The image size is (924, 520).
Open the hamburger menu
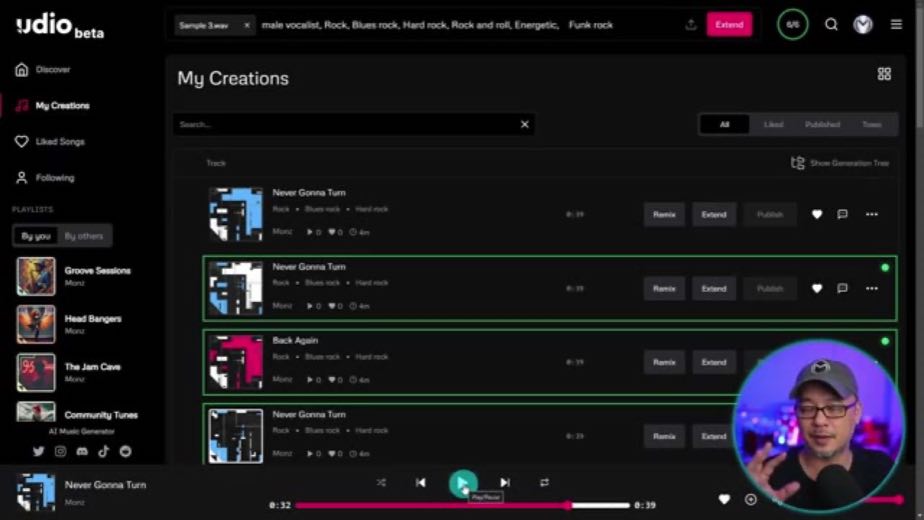point(896,25)
